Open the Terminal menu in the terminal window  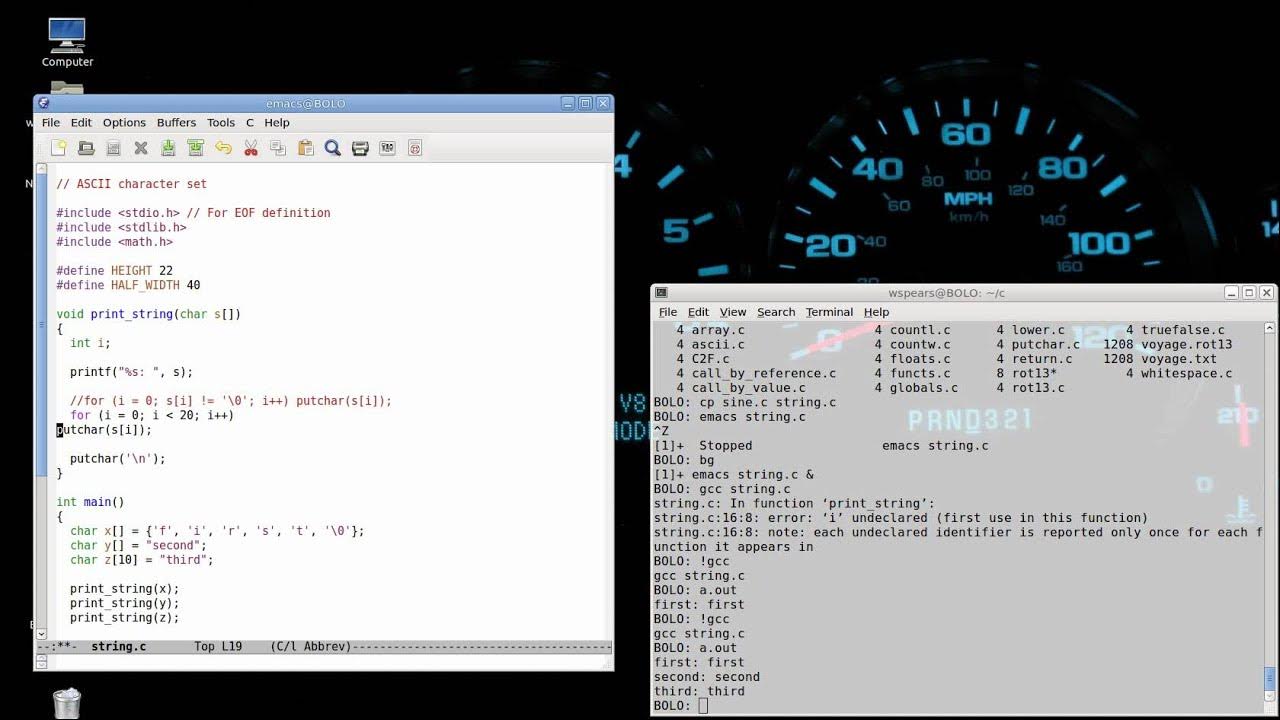[x=829, y=312]
